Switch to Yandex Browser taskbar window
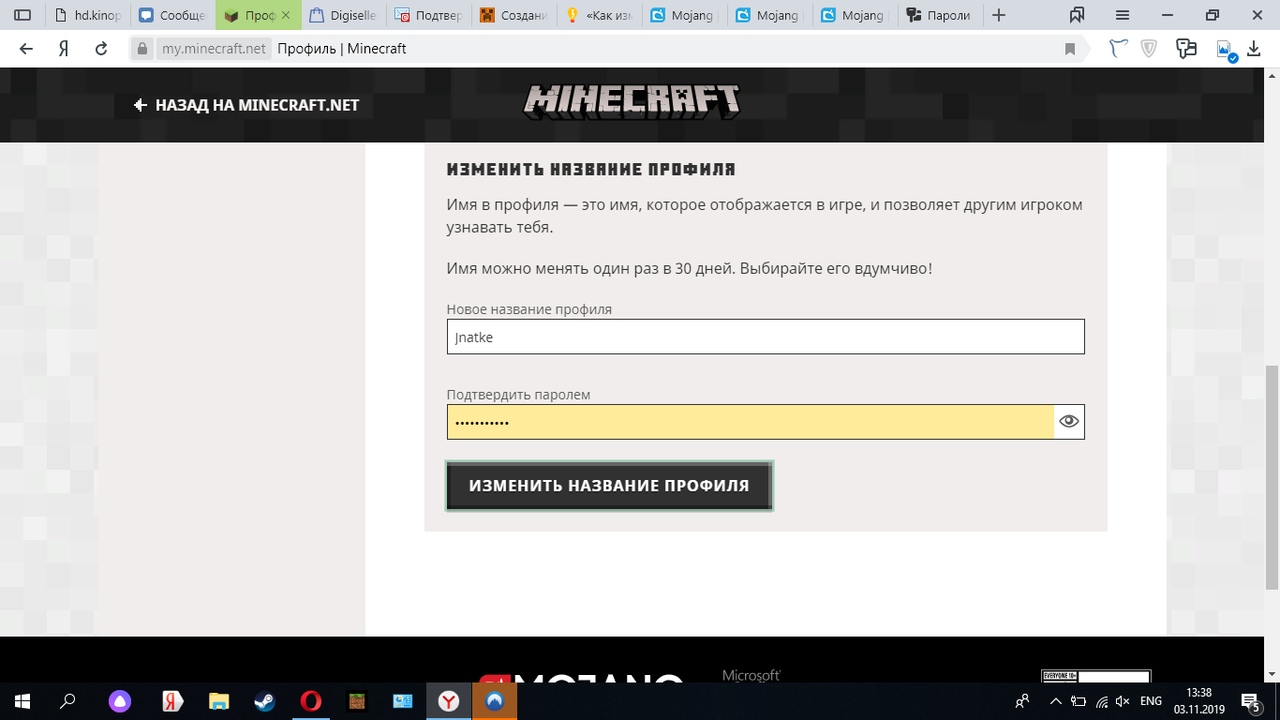This screenshot has height=720, width=1280. pos(449,701)
